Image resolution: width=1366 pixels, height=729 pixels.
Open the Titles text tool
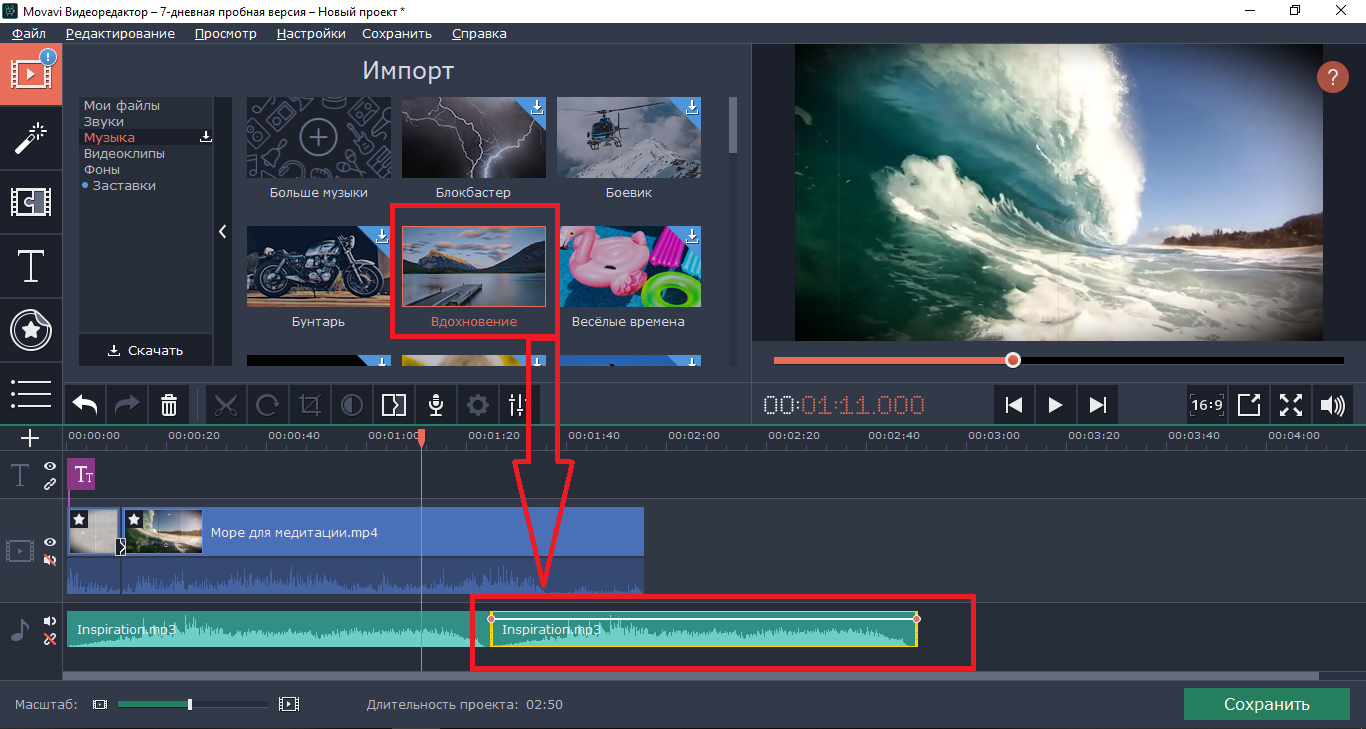pos(31,265)
